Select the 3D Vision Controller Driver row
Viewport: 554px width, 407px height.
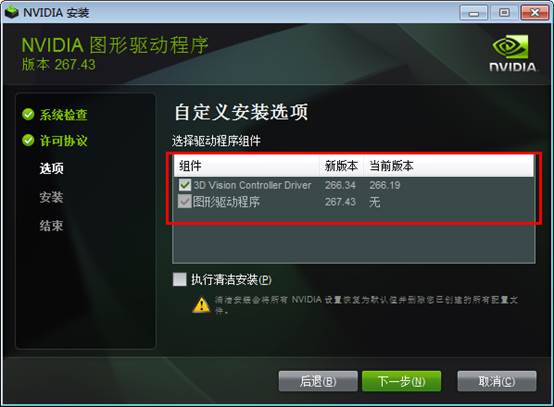354,185
